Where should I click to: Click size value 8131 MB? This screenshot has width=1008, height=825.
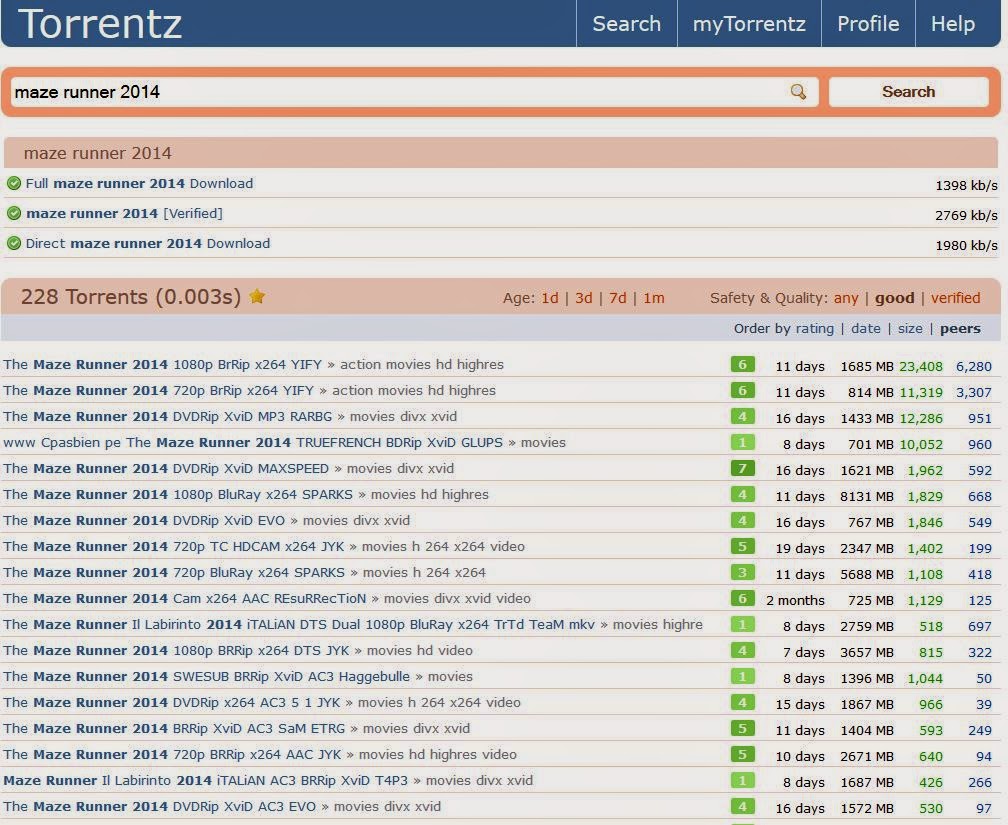coord(867,496)
